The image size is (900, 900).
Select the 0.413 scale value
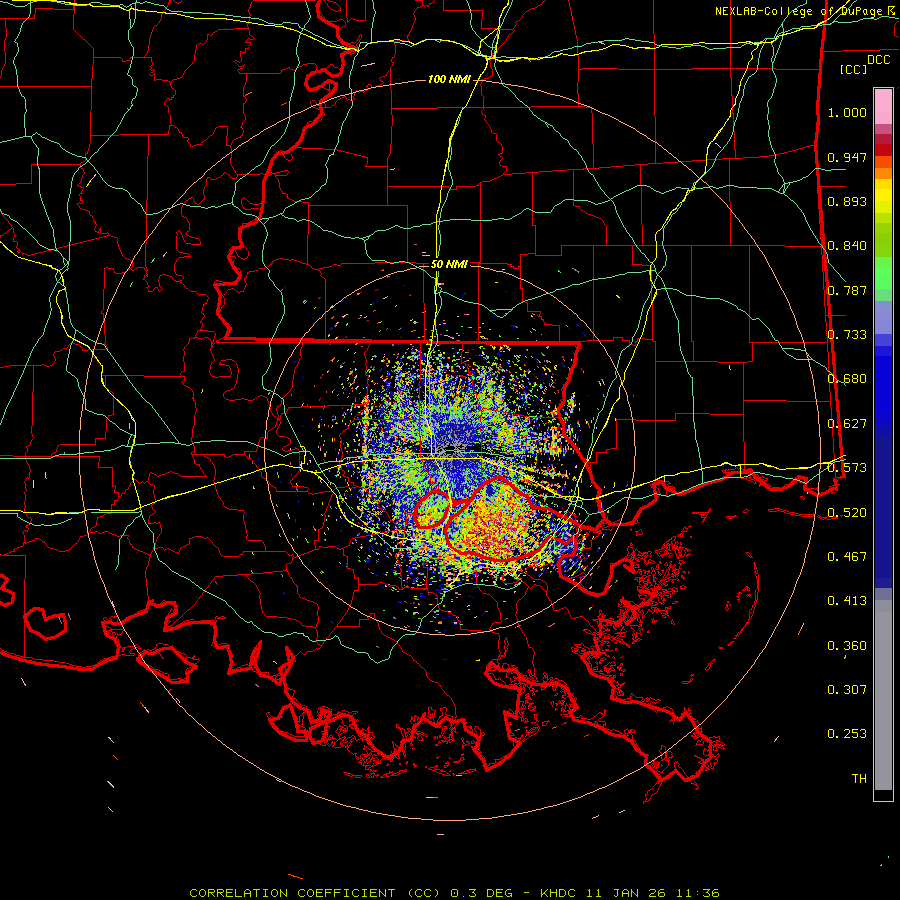pos(847,601)
